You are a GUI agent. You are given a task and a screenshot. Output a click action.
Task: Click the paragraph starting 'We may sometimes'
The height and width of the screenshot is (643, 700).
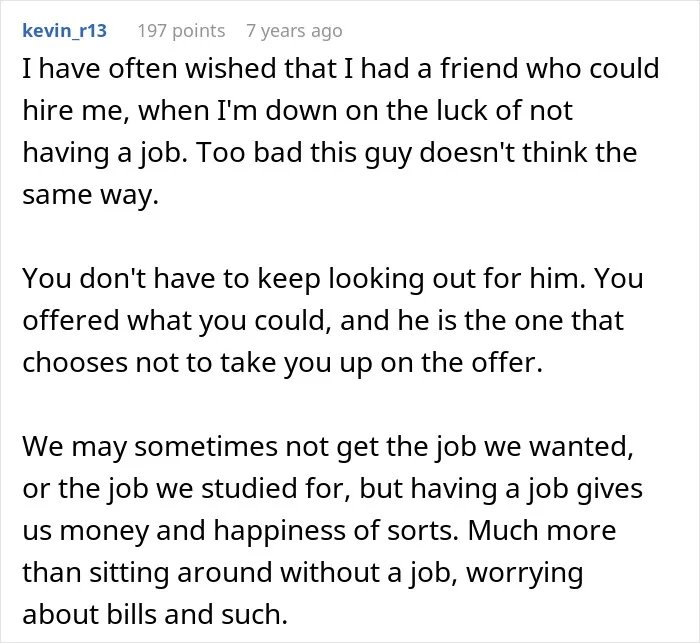pyautogui.click(x=333, y=530)
